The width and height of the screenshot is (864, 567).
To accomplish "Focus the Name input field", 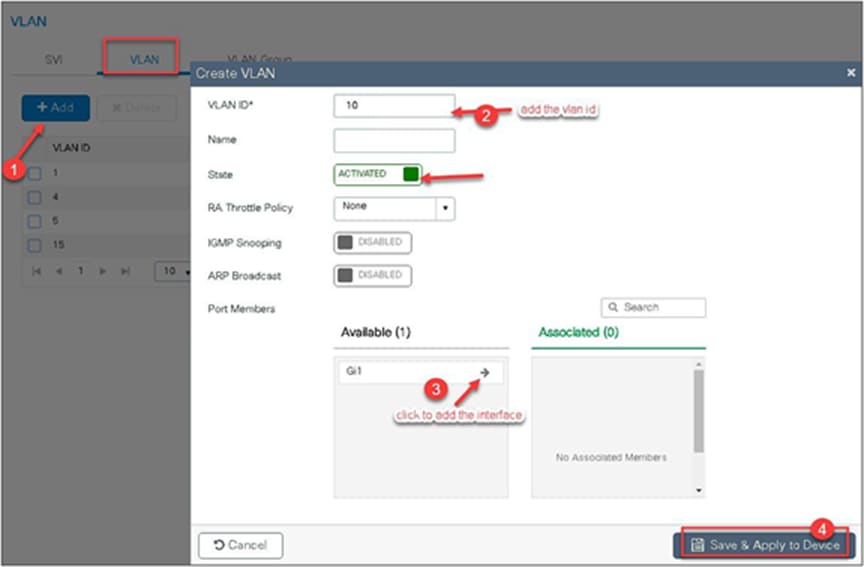I will pyautogui.click(x=394, y=141).
